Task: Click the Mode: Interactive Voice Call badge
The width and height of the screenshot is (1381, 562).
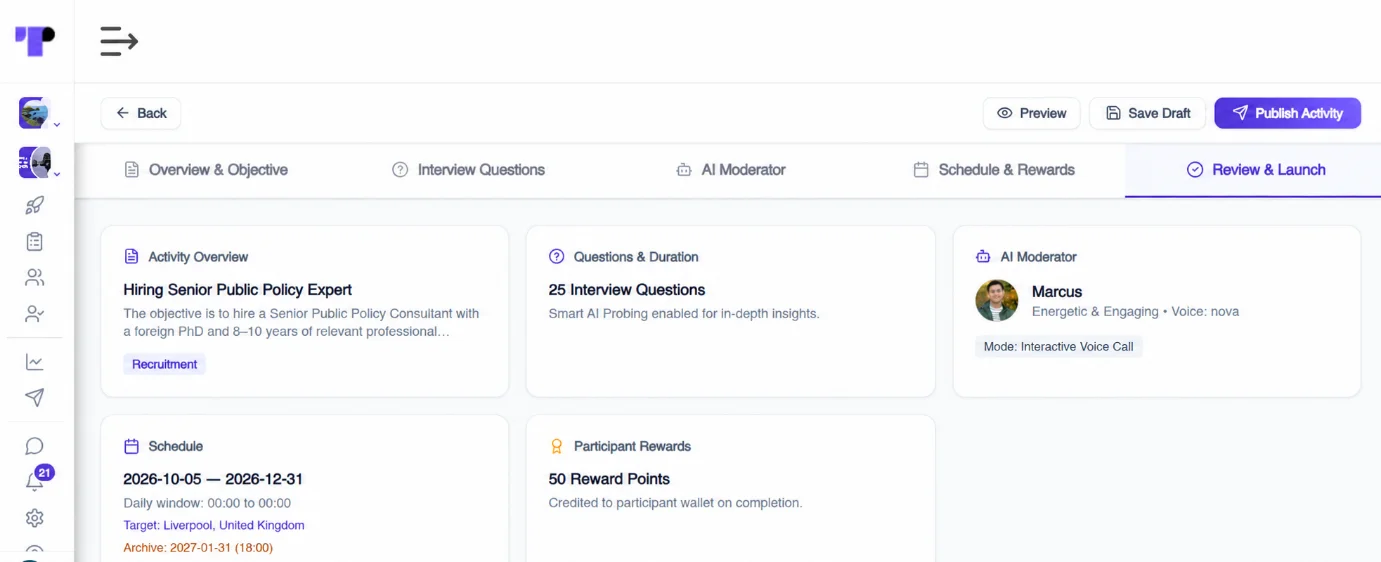Action: point(1058,347)
